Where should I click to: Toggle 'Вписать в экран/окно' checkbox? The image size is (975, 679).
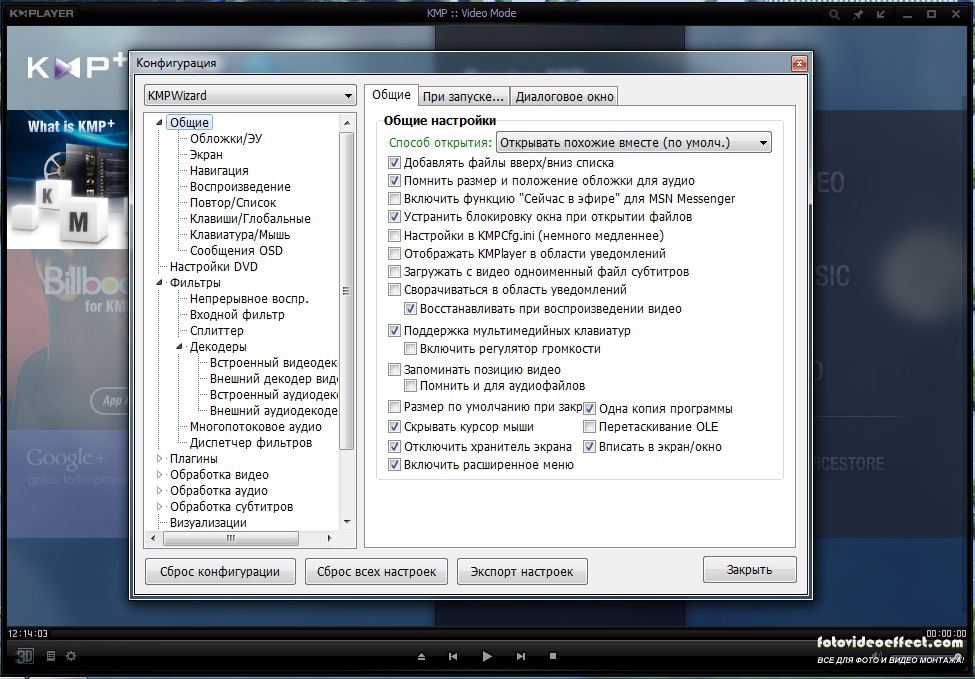pos(589,446)
